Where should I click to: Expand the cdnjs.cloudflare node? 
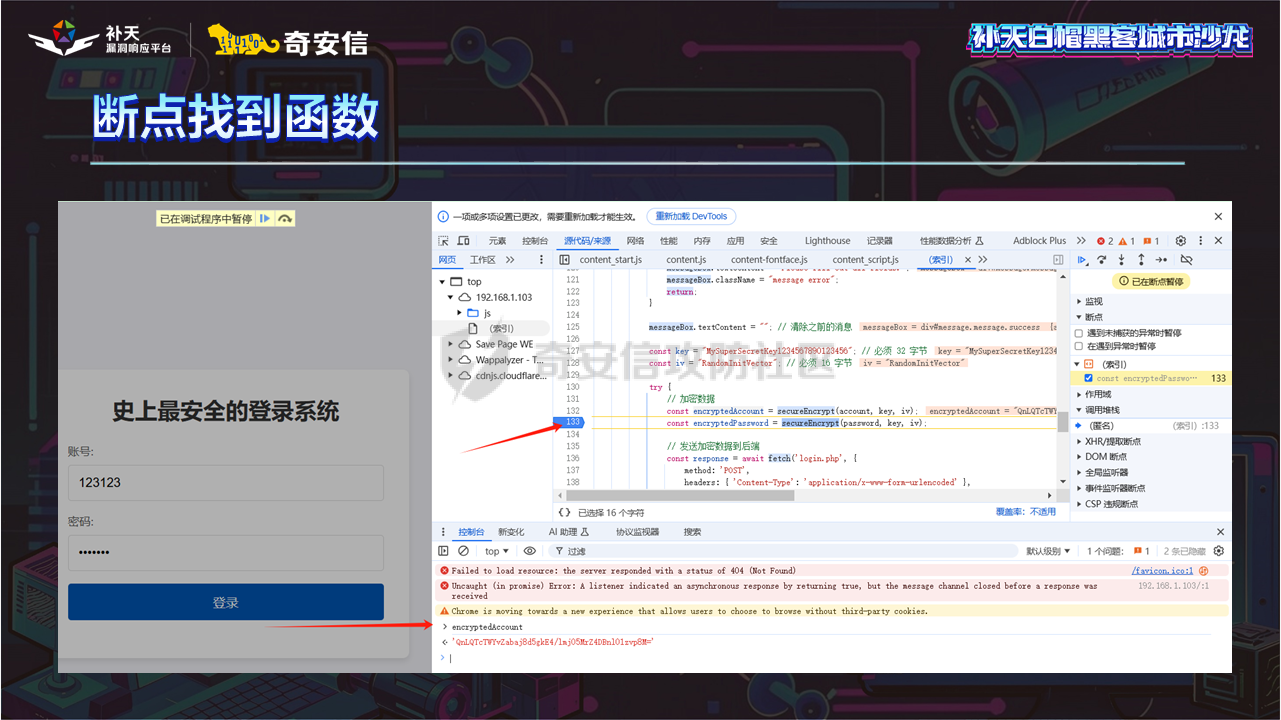pyautogui.click(x=451, y=376)
